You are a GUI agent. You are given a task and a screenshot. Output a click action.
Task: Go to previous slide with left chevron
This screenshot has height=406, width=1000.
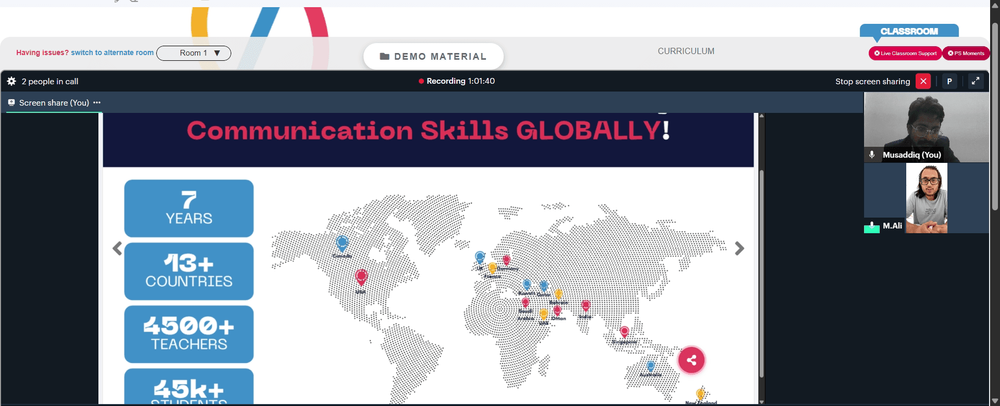pyautogui.click(x=117, y=248)
